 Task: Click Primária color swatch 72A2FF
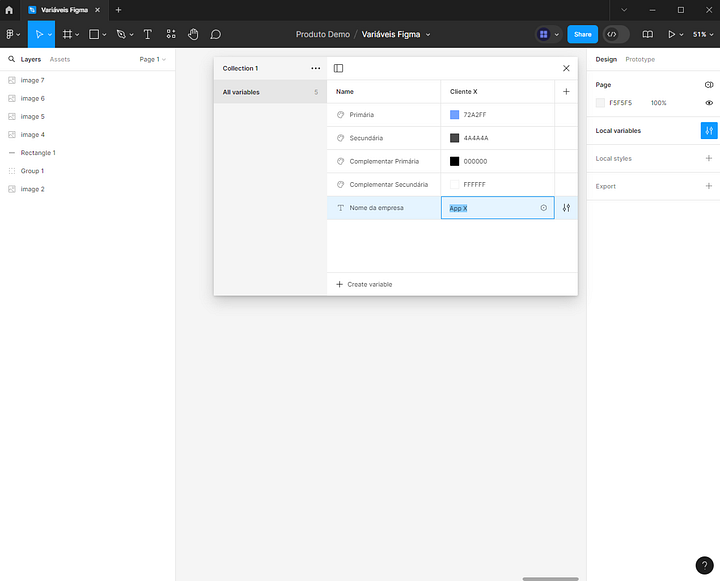[x=454, y=115]
